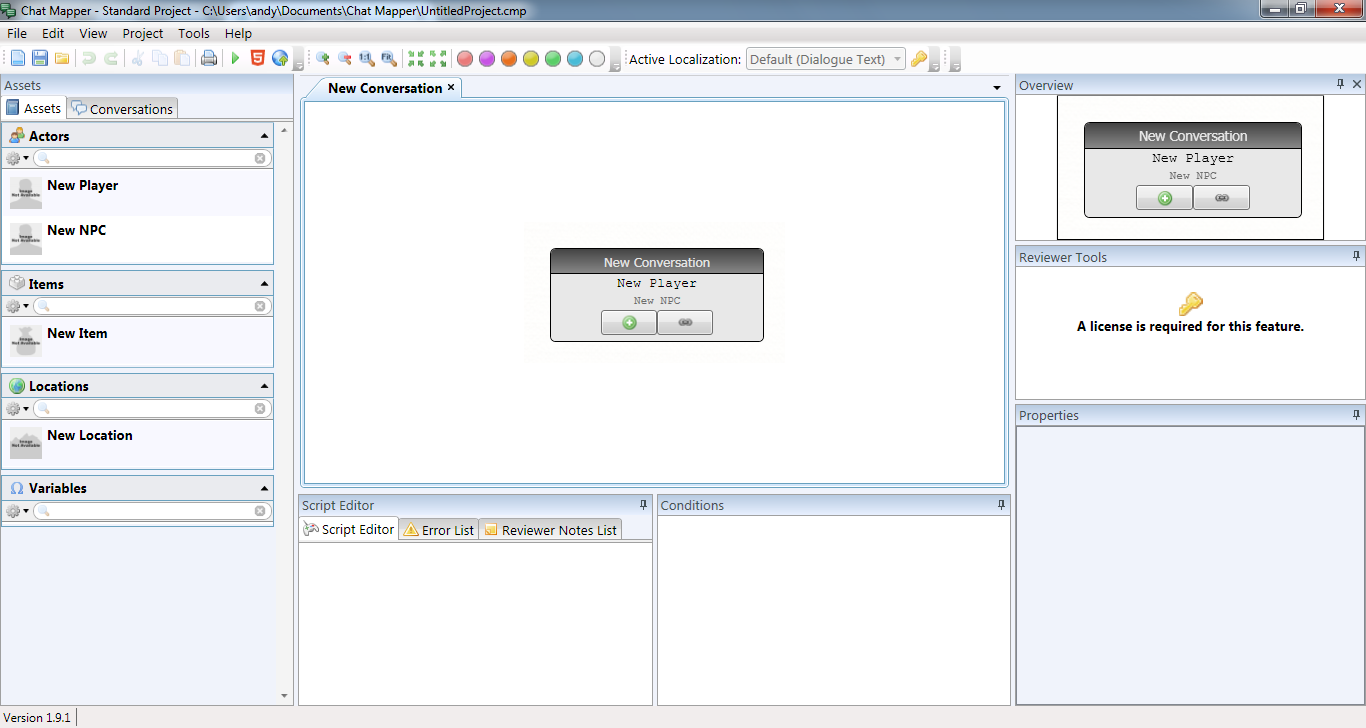Open the Active Localization dropdown
This screenshot has width=1366, height=728.
826,59
